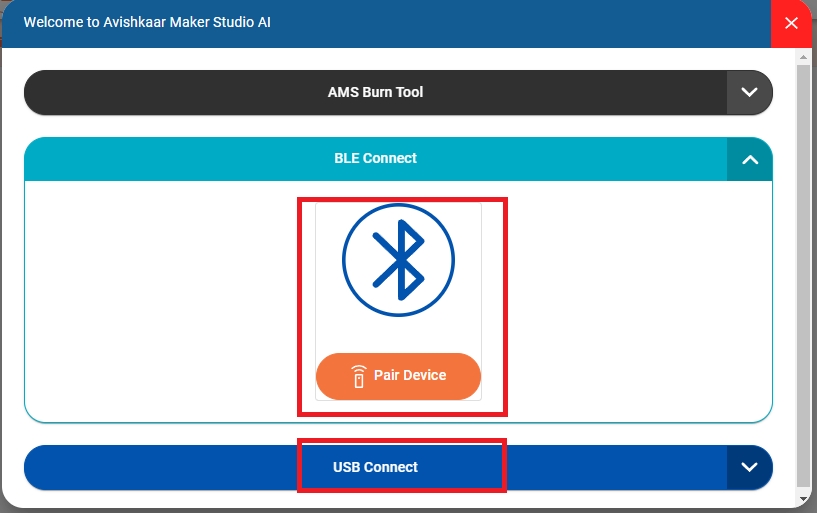Click the Pair Device button
817x513 pixels.
(x=398, y=376)
